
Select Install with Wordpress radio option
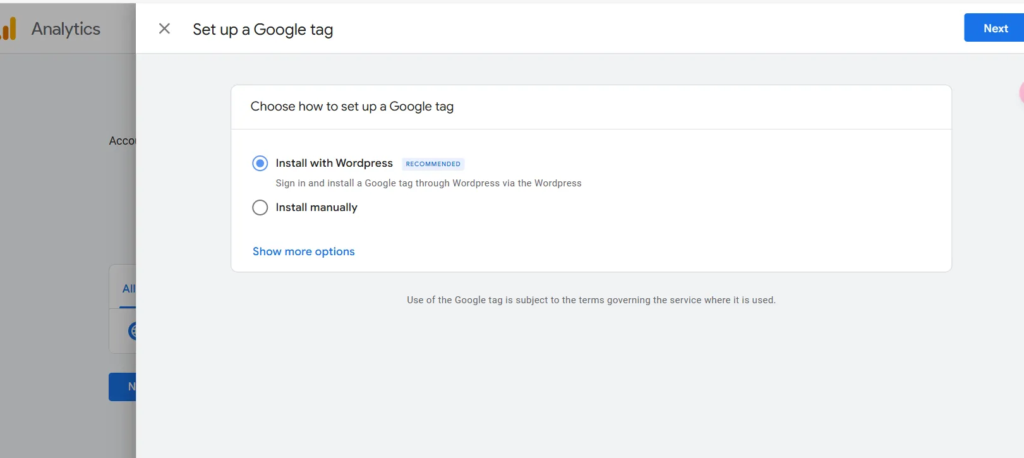tap(260, 163)
